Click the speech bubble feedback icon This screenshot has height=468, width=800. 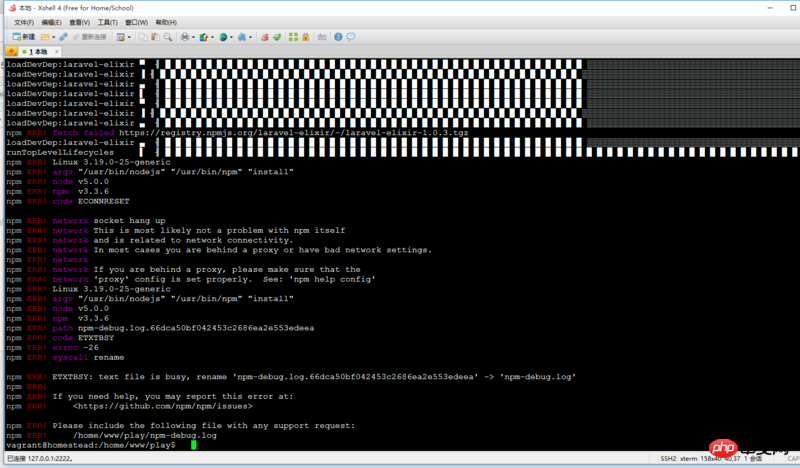coord(351,37)
